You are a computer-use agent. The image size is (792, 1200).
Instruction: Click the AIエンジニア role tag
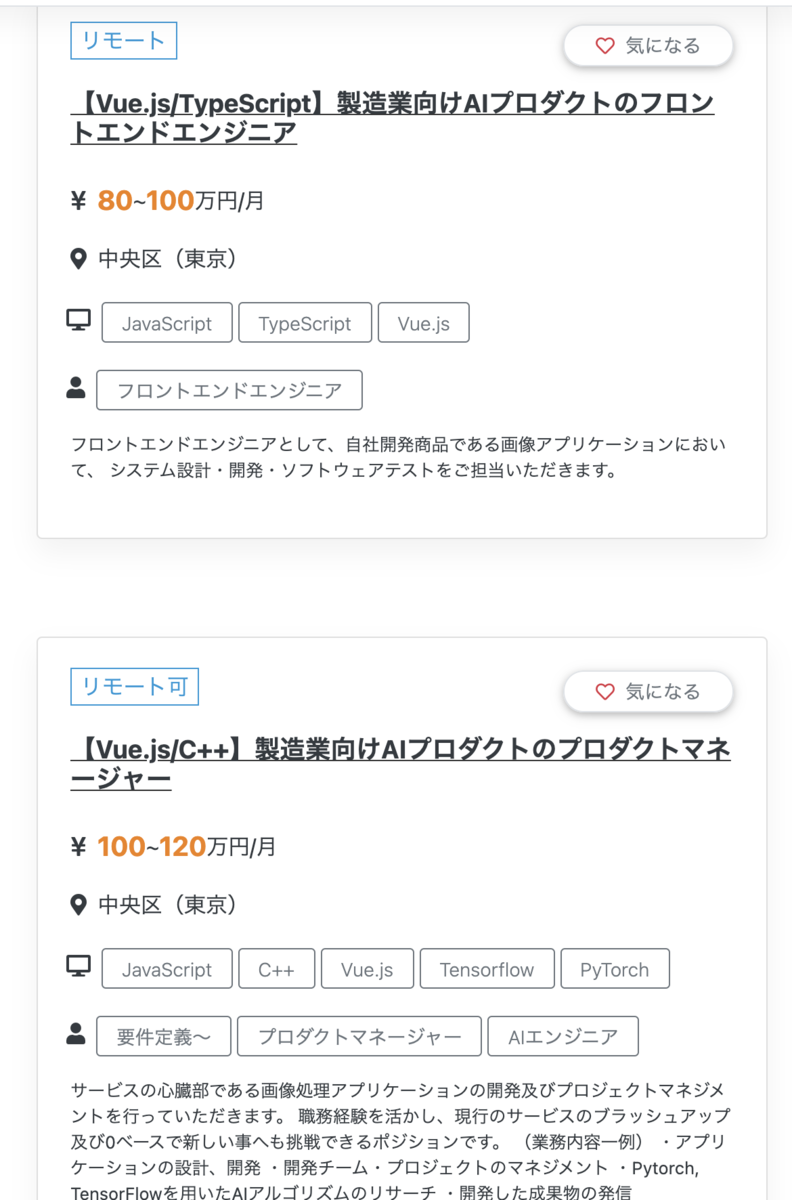563,1037
